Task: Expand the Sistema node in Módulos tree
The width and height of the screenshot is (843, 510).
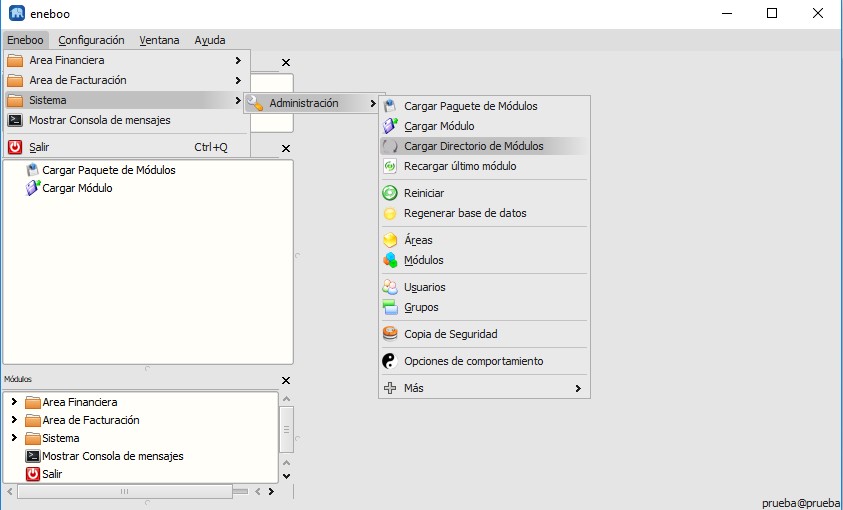Action: pos(15,437)
